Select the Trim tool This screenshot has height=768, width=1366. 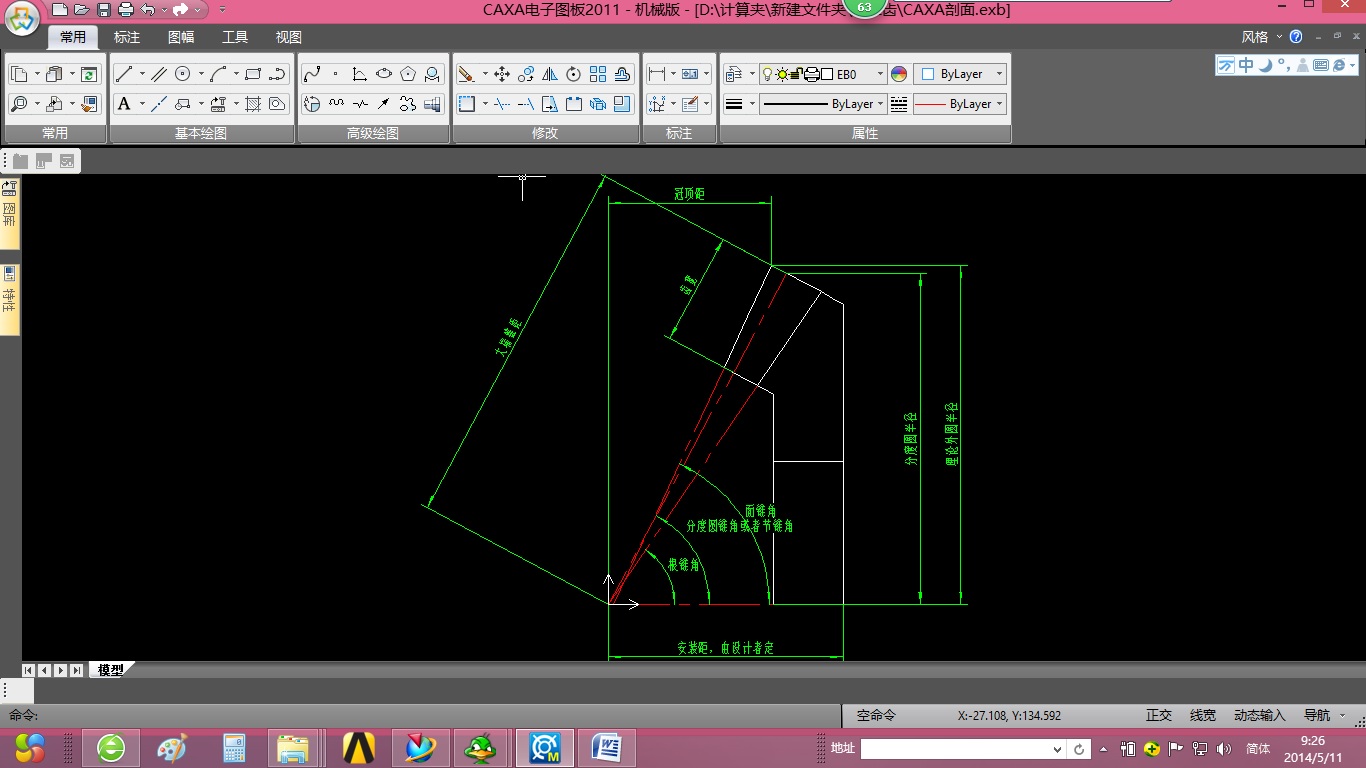[x=502, y=104]
